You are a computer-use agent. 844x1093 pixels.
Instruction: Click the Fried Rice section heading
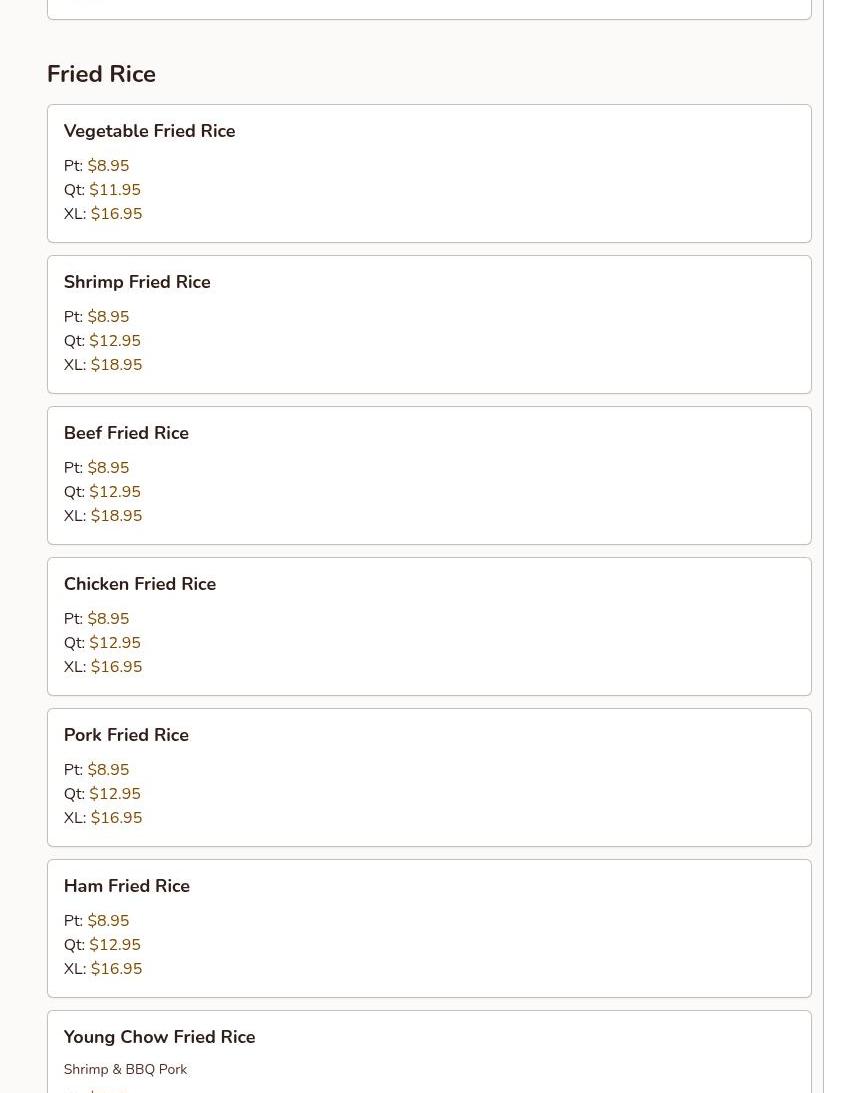click(x=101, y=74)
